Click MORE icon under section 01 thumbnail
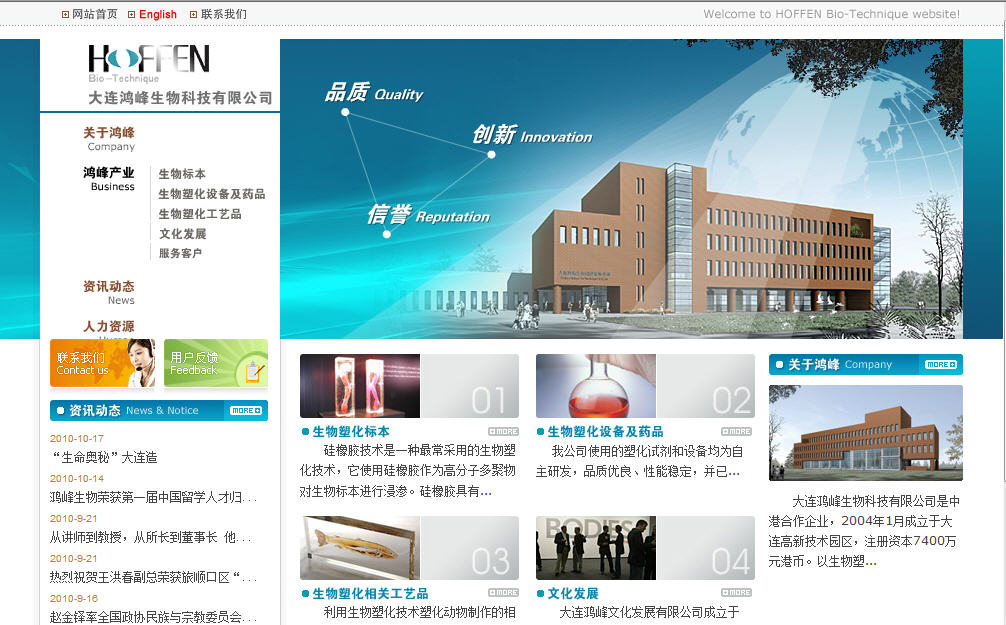 (503, 431)
